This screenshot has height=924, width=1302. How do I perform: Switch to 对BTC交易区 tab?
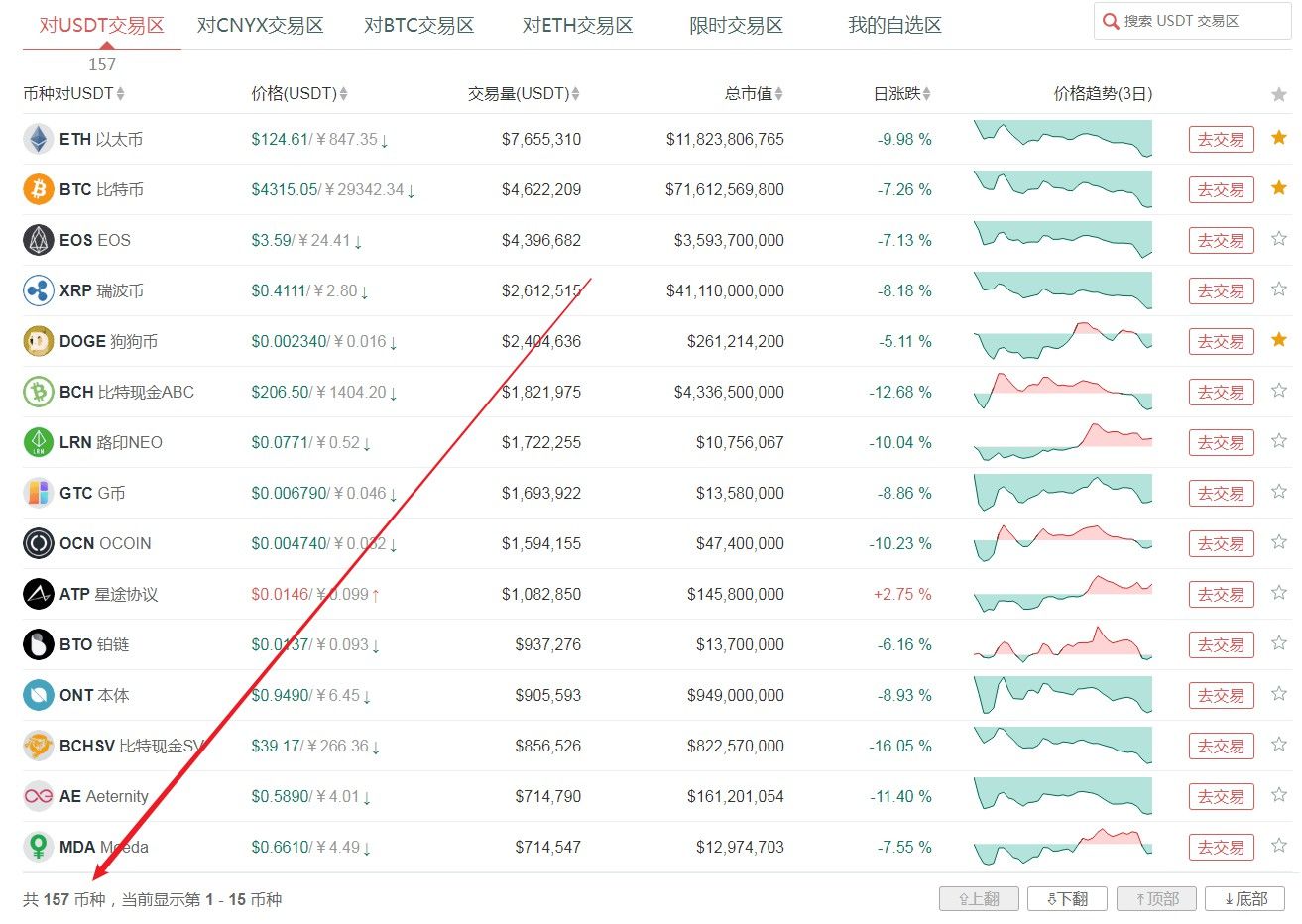[419, 26]
